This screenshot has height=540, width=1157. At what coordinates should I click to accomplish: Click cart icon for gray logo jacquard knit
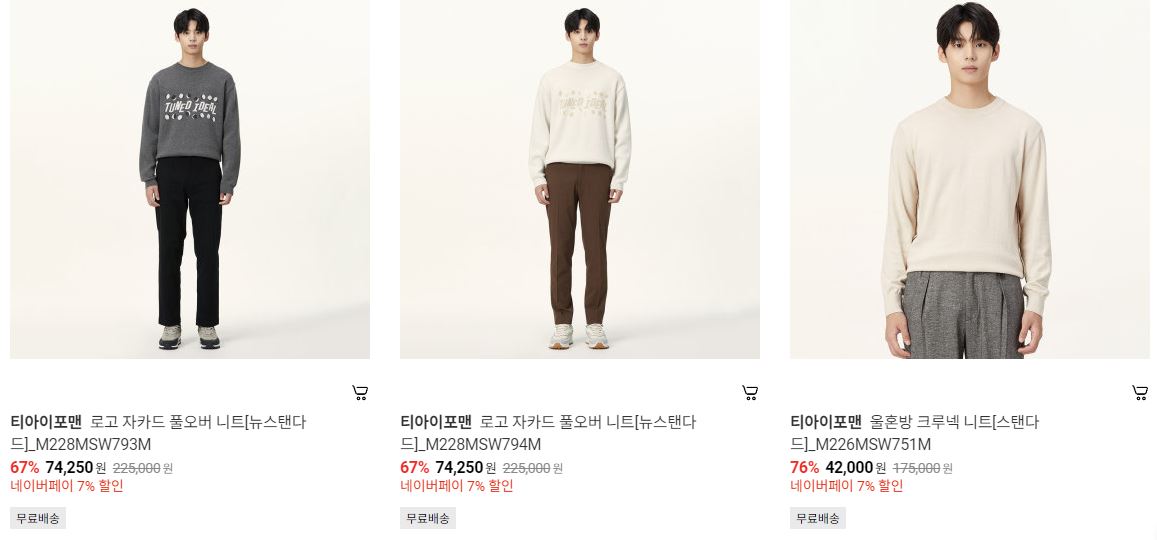360,392
